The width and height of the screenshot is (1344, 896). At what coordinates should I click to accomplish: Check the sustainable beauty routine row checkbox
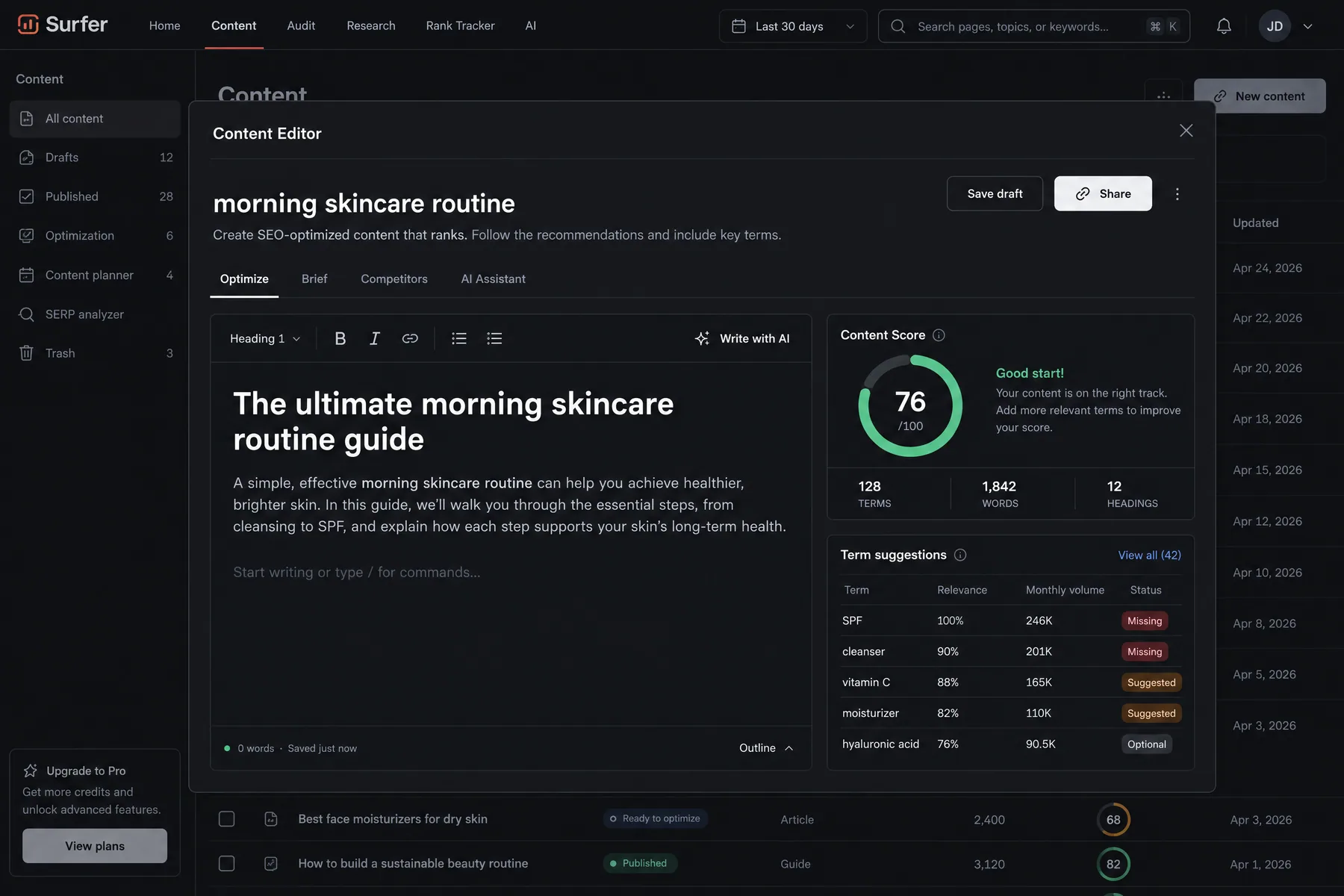point(226,863)
